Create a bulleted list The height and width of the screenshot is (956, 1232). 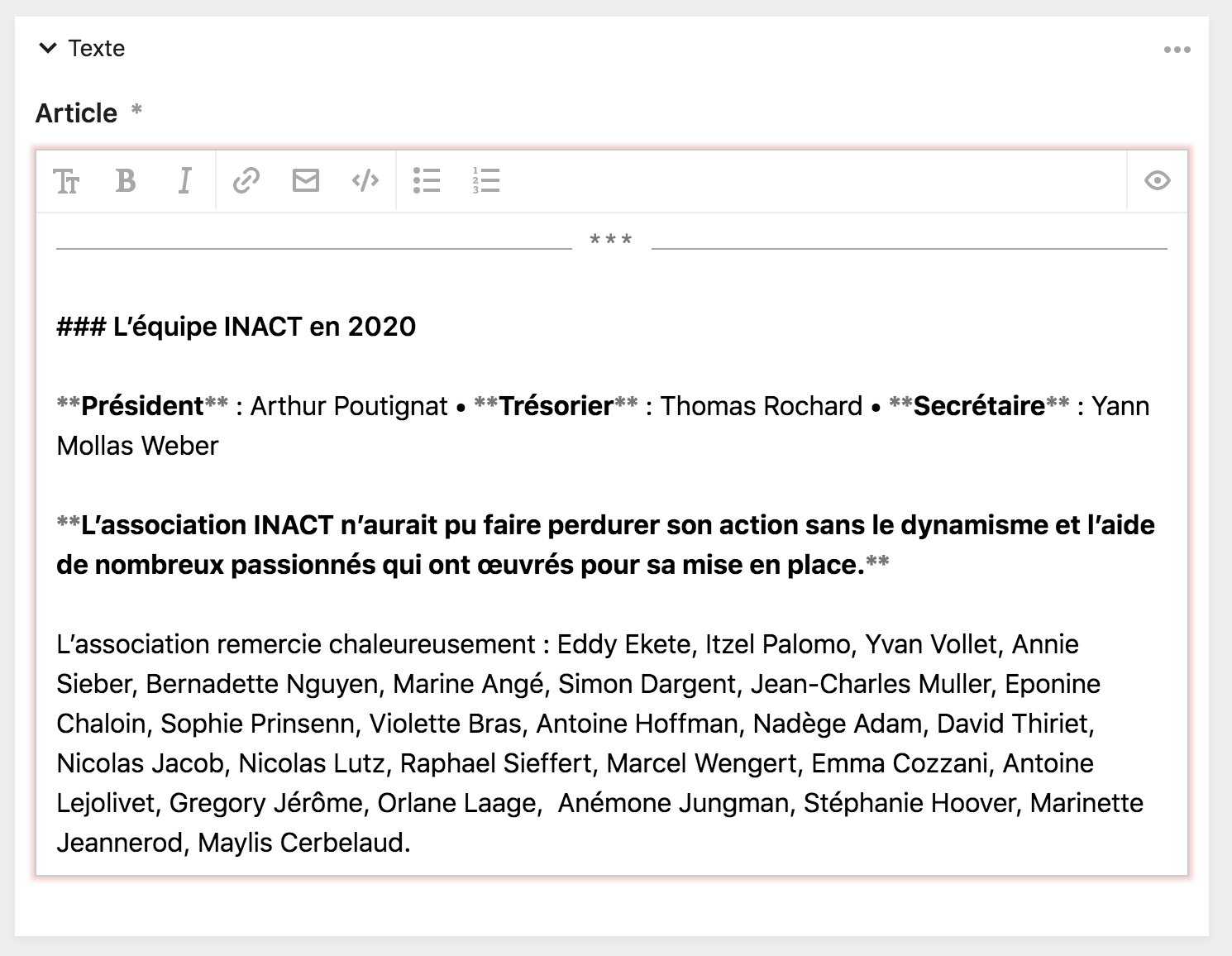tap(427, 180)
